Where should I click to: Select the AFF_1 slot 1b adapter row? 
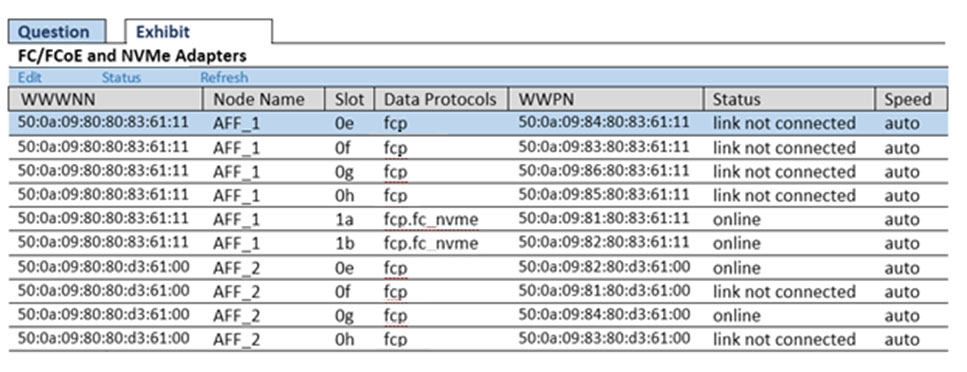[479, 244]
